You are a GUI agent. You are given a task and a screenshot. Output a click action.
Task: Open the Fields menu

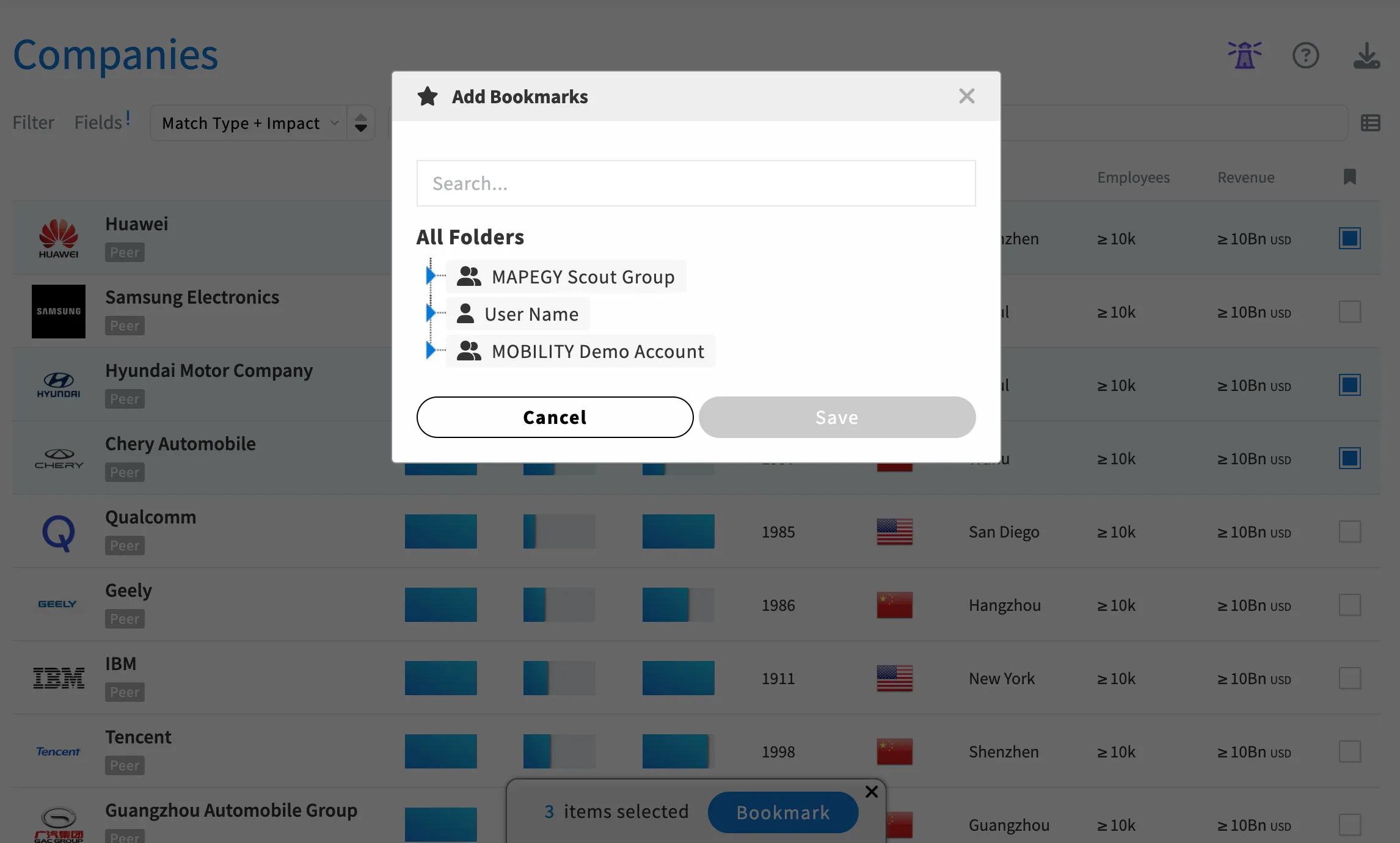coord(98,122)
